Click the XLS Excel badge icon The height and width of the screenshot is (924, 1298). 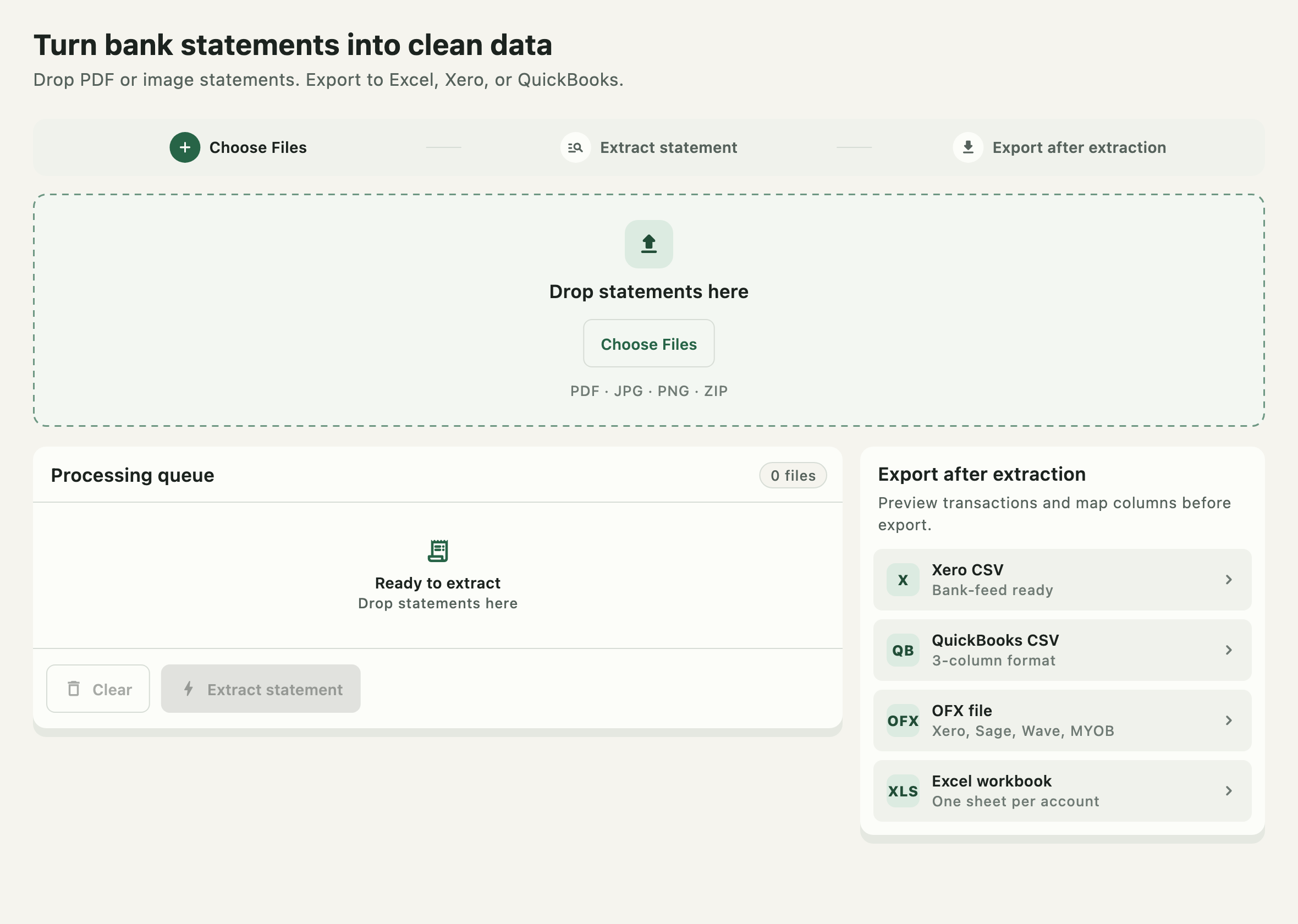pos(903,791)
